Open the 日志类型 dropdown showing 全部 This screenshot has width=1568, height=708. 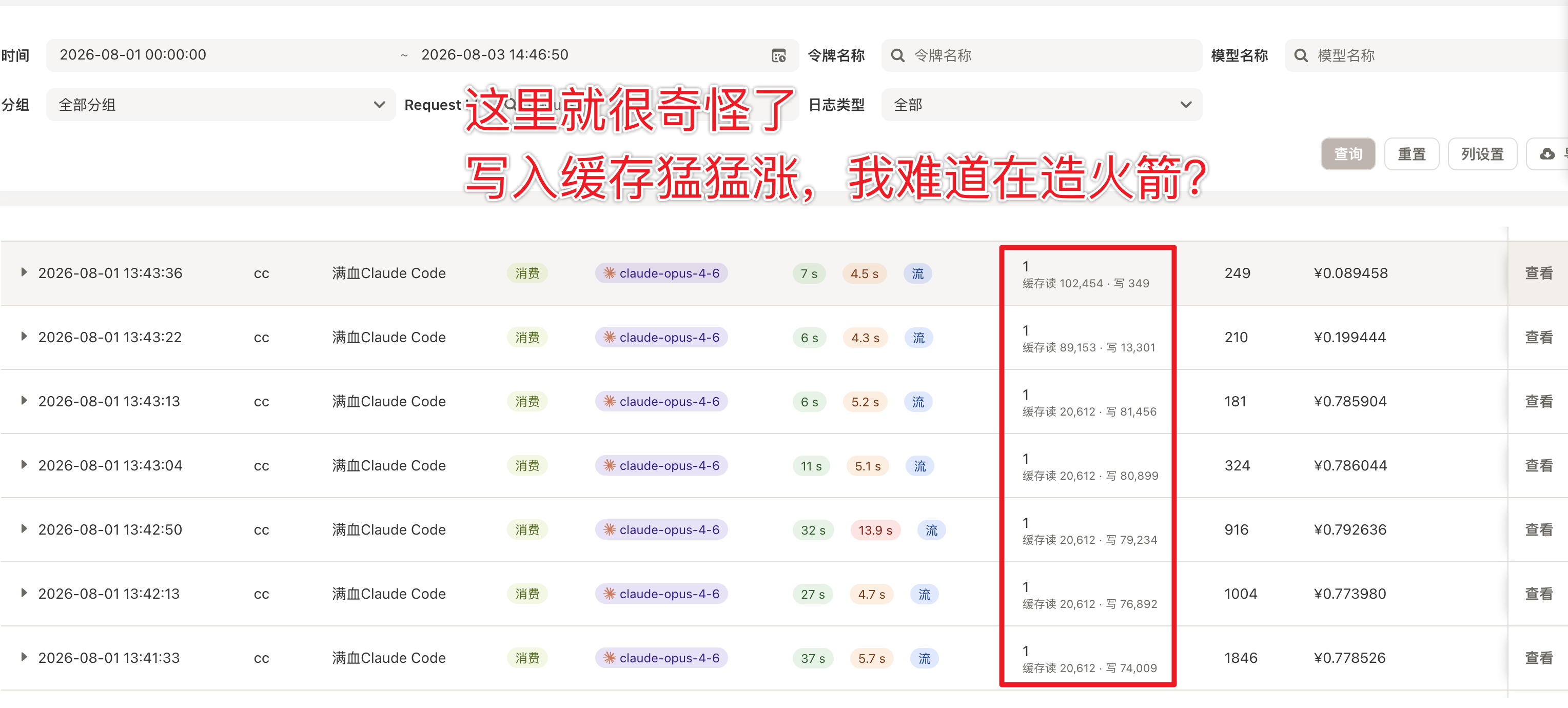(x=1042, y=105)
